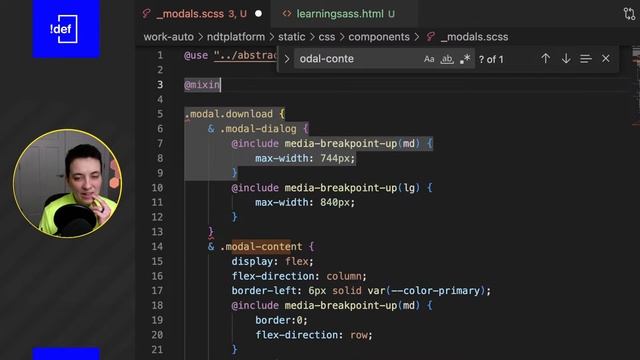
Task: Toggle Find in Selection icon
Action: 586,59
